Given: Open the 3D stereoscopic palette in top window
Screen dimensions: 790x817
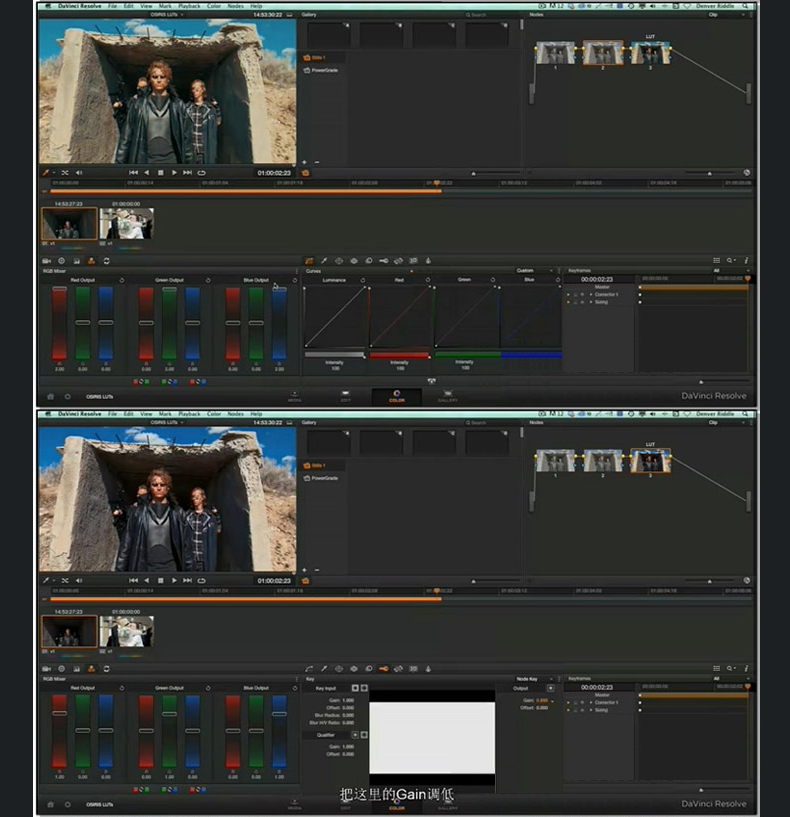Looking at the screenshot, I should (x=413, y=261).
